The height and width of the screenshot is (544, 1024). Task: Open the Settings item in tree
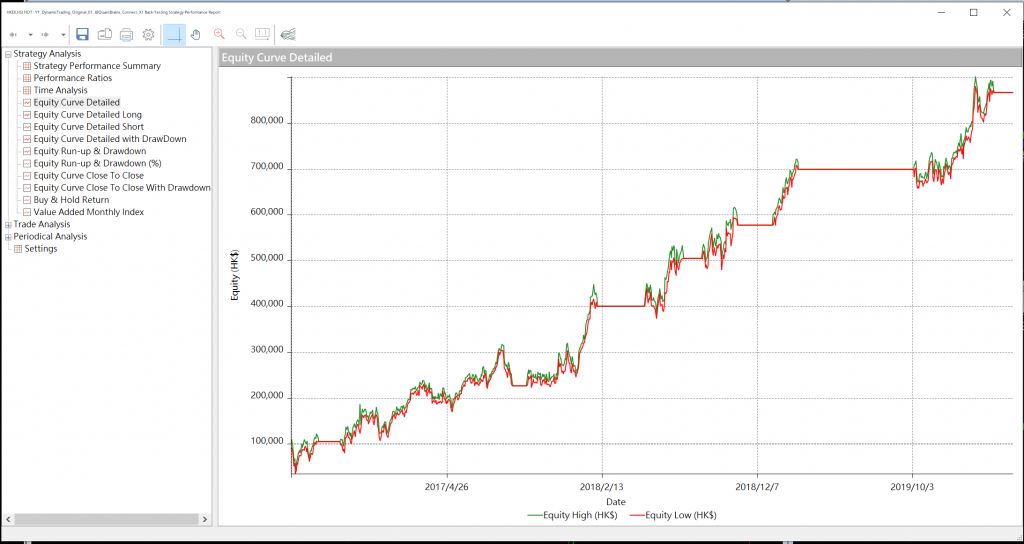tap(40, 249)
